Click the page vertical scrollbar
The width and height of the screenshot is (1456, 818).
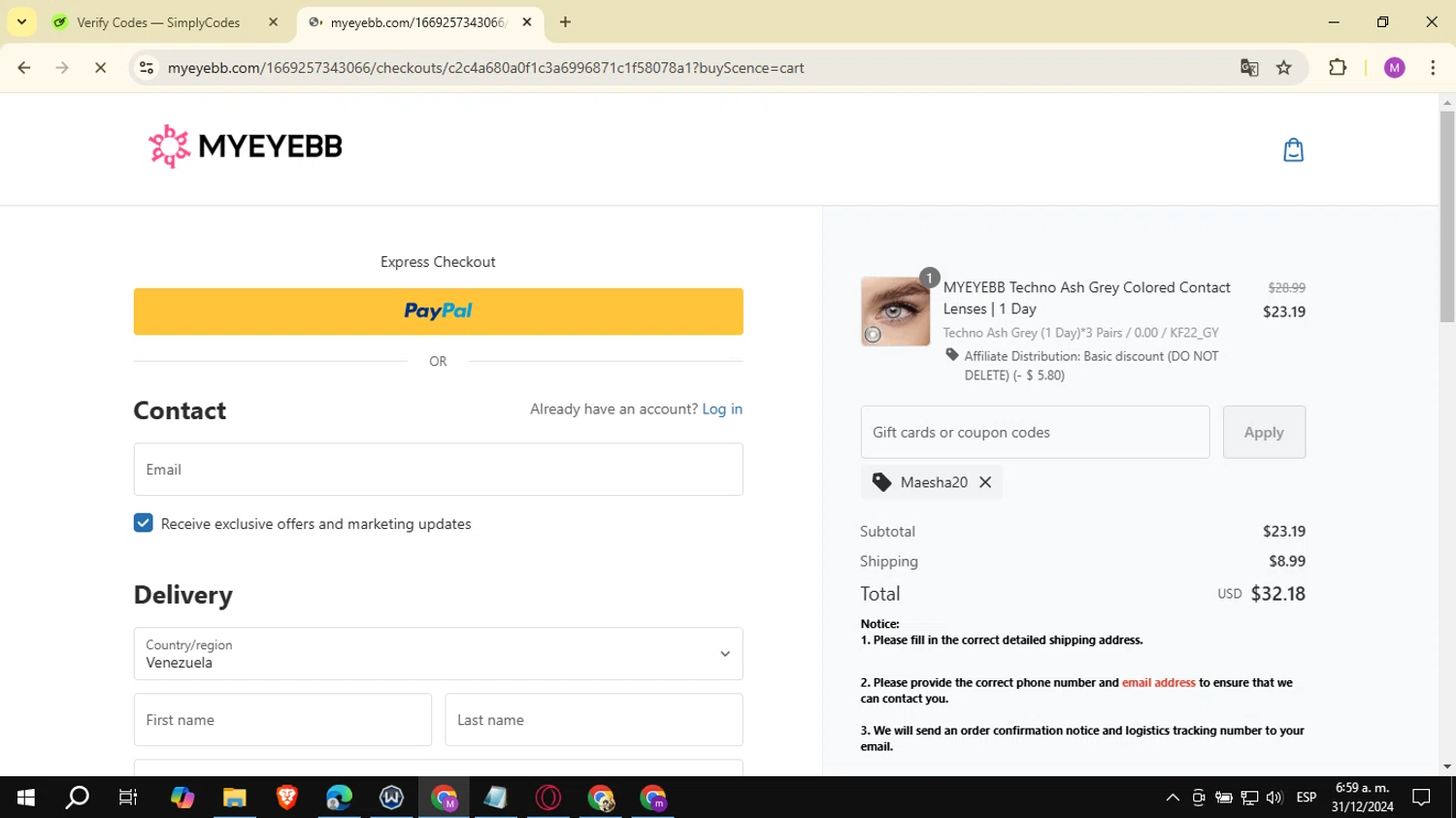point(1447,218)
